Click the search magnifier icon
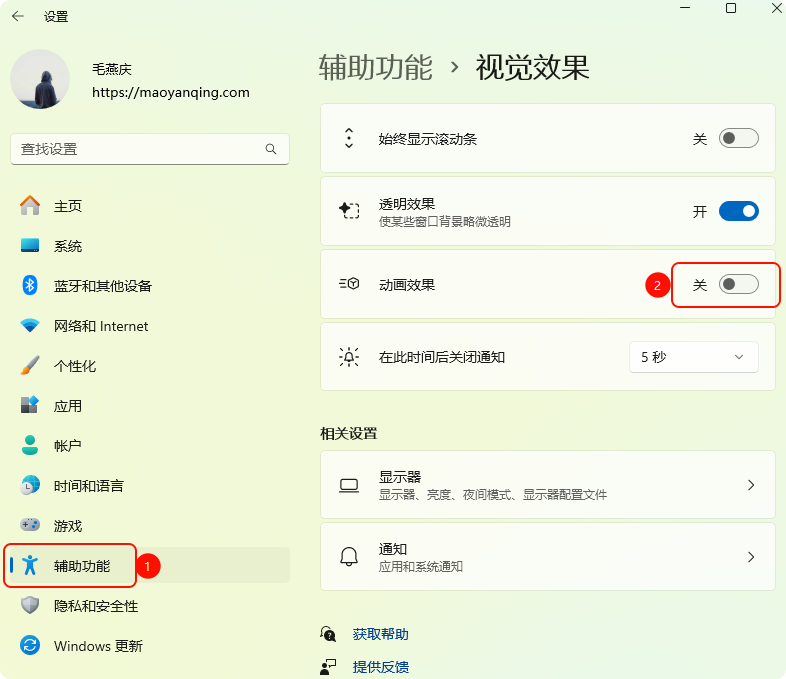Image resolution: width=786 pixels, height=679 pixels. tap(271, 149)
